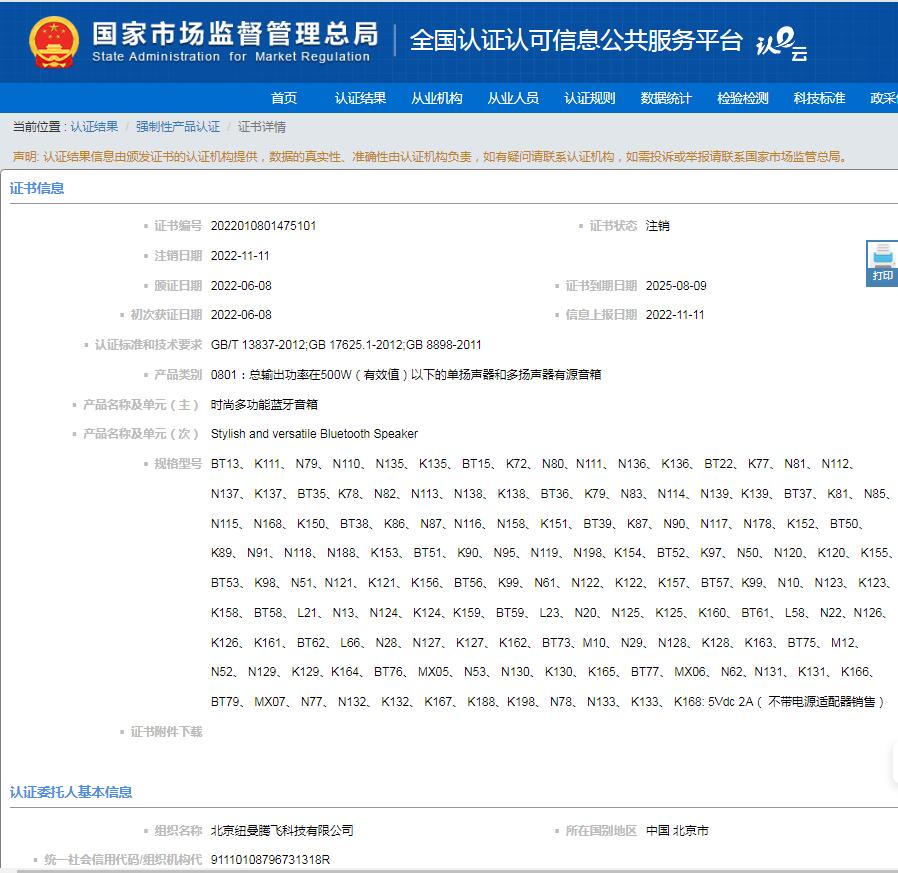This screenshot has width=898, height=873.
Task: Click the 认证委托人基本信息 section heading
Action: click(x=71, y=792)
